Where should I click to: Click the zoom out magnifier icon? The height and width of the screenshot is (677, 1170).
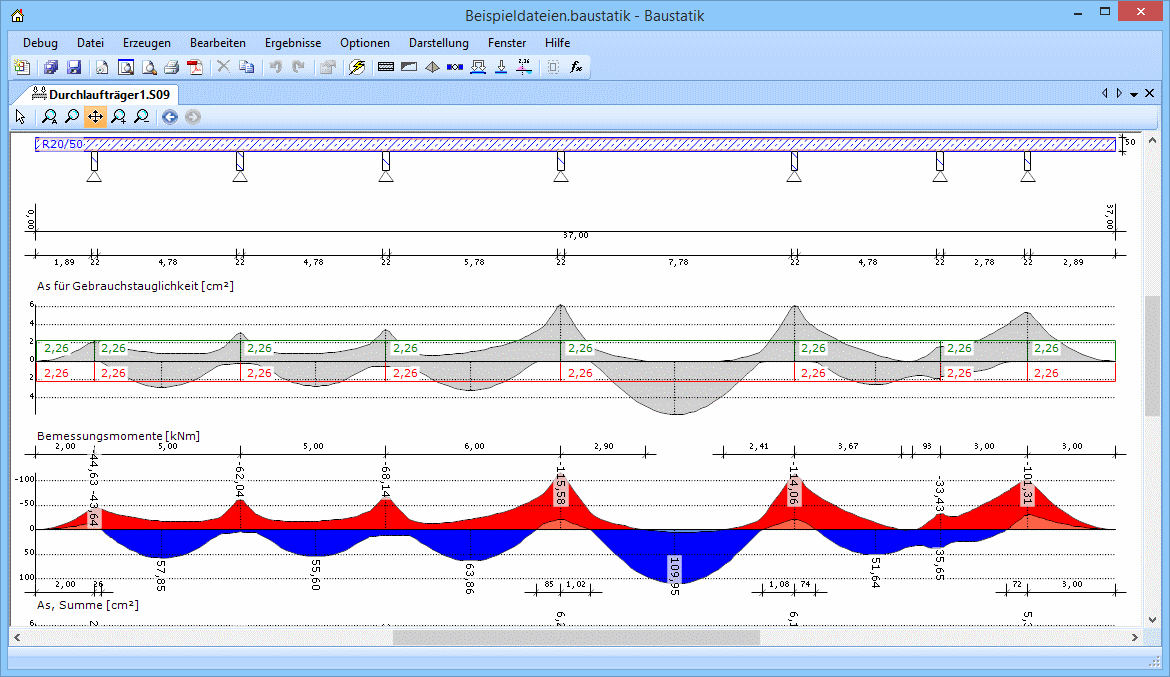pos(142,117)
